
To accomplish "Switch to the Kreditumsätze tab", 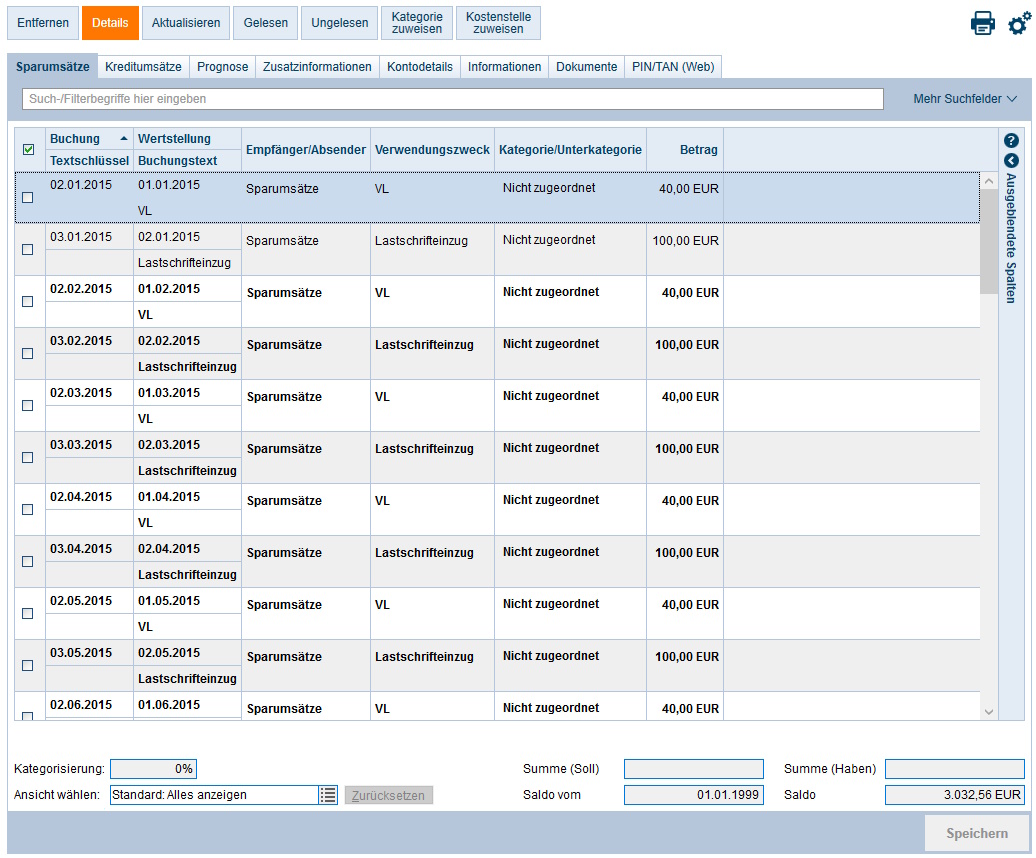I will [x=143, y=67].
